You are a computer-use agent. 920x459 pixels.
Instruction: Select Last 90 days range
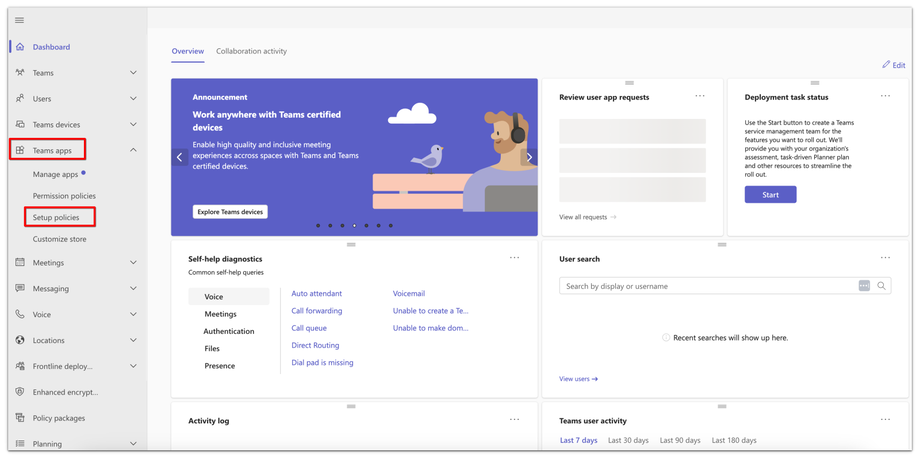tap(680, 440)
